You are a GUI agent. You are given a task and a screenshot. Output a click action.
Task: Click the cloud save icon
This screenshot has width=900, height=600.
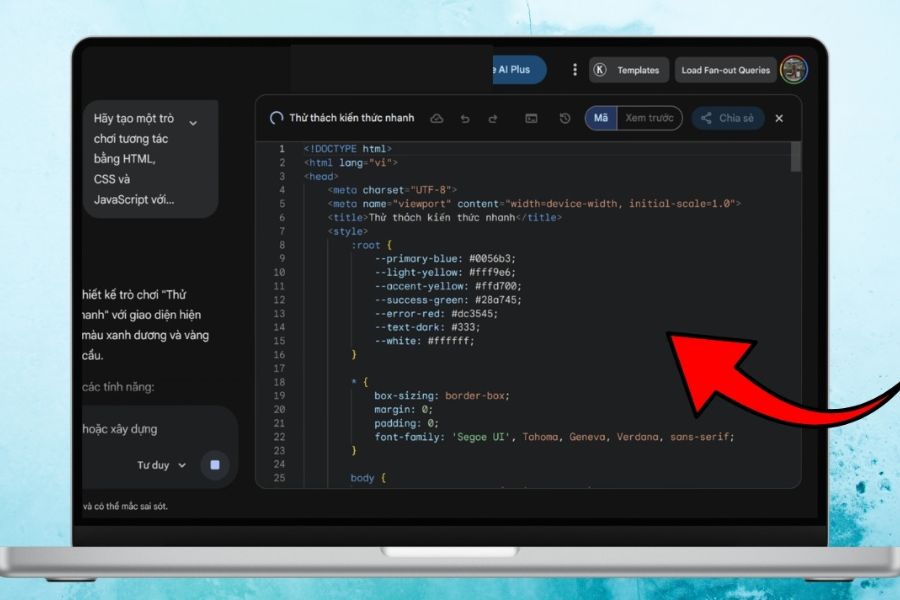coord(436,118)
